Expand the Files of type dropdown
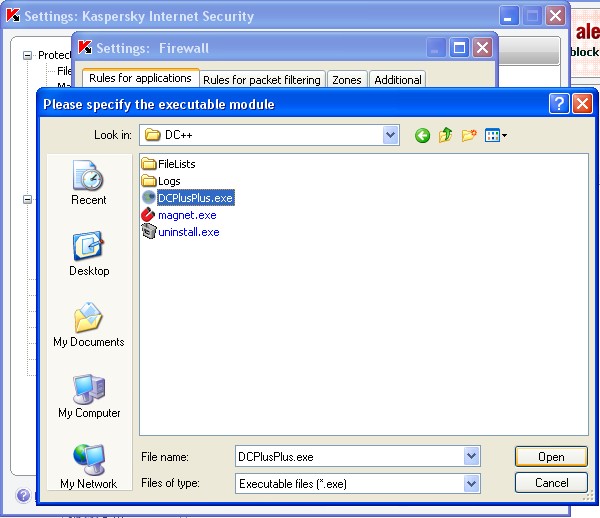Viewport: 600px width, 518px height. click(471, 484)
